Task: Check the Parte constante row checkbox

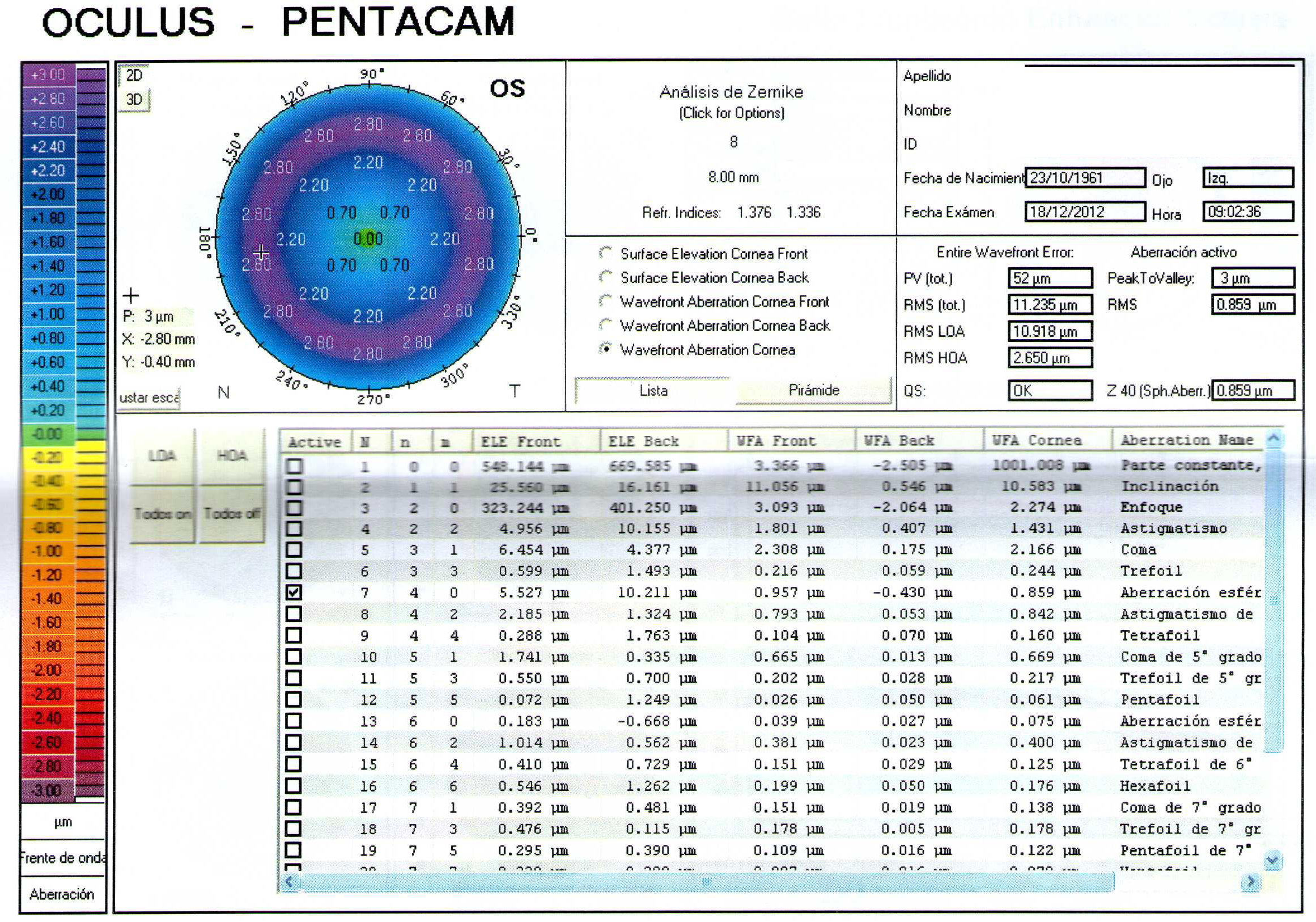Action: pyautogui.click(x=294, y=466)
